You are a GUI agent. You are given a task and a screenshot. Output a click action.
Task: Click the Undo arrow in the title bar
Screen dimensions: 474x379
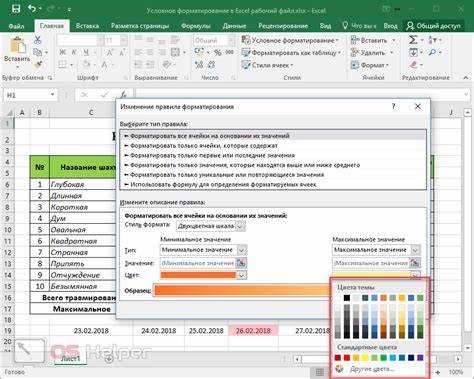pos(32,9)
